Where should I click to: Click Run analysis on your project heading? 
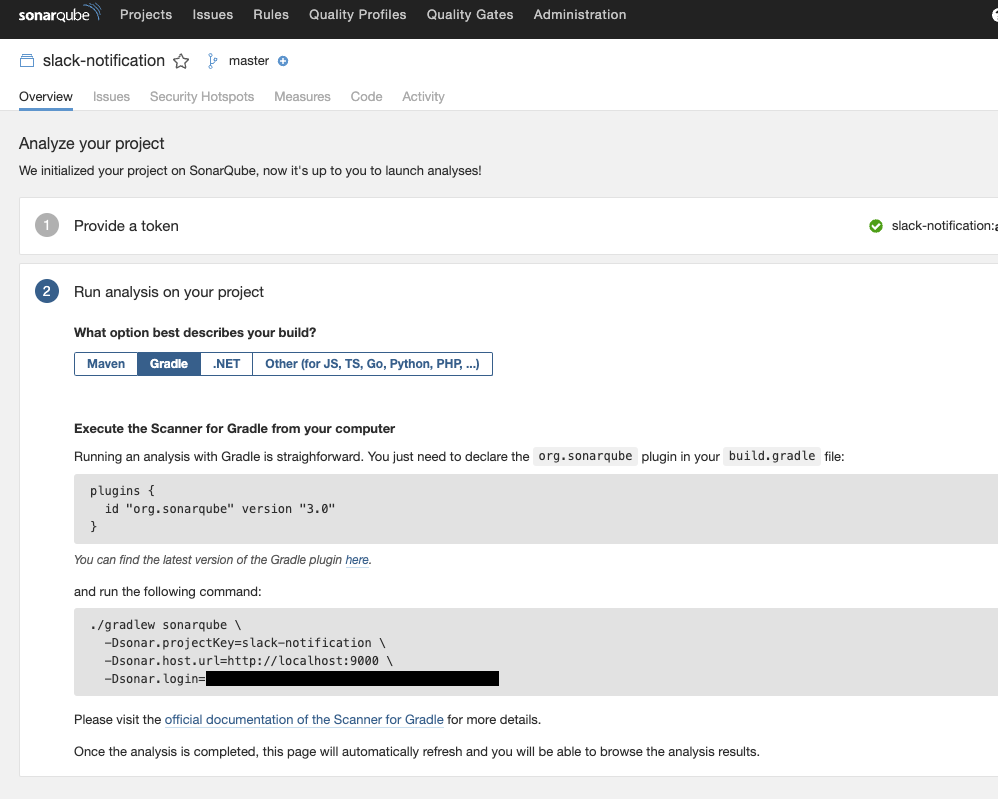[x=169, y=292]
